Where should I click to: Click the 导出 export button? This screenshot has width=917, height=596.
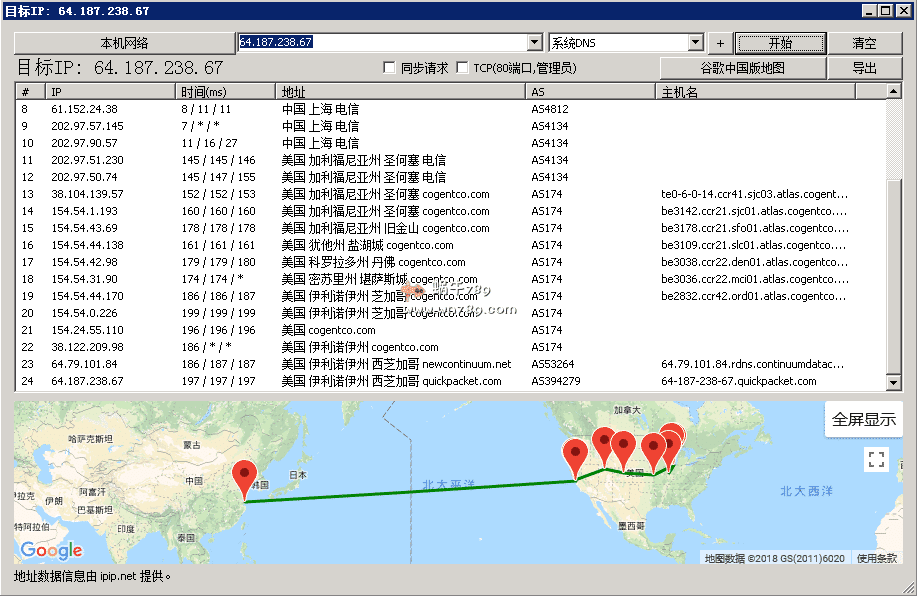(x=864, y=68)
